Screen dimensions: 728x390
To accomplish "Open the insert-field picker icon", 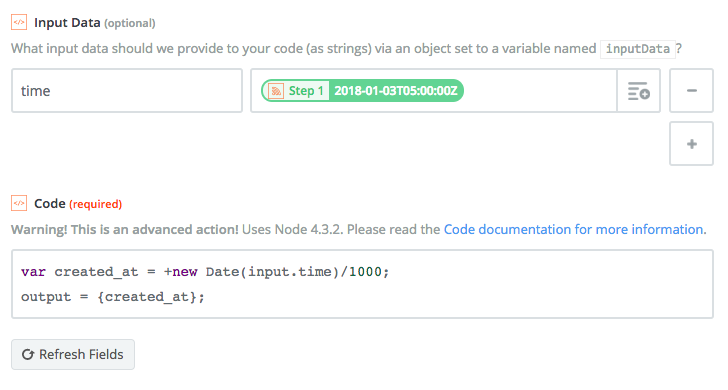I will [638, 91].
